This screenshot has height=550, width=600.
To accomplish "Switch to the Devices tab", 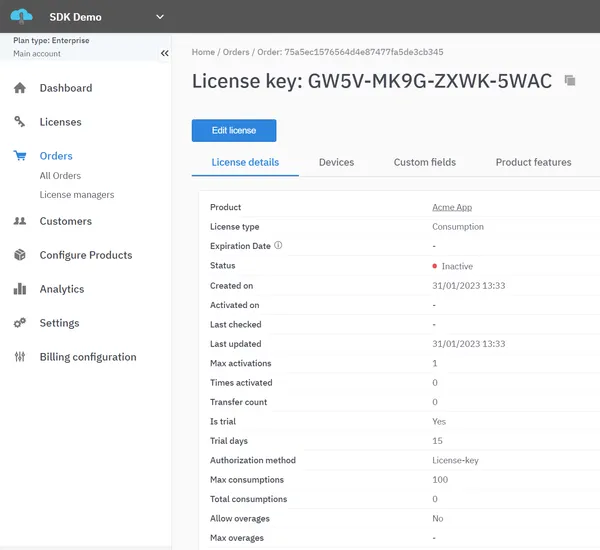I will [x=336, y=162].
